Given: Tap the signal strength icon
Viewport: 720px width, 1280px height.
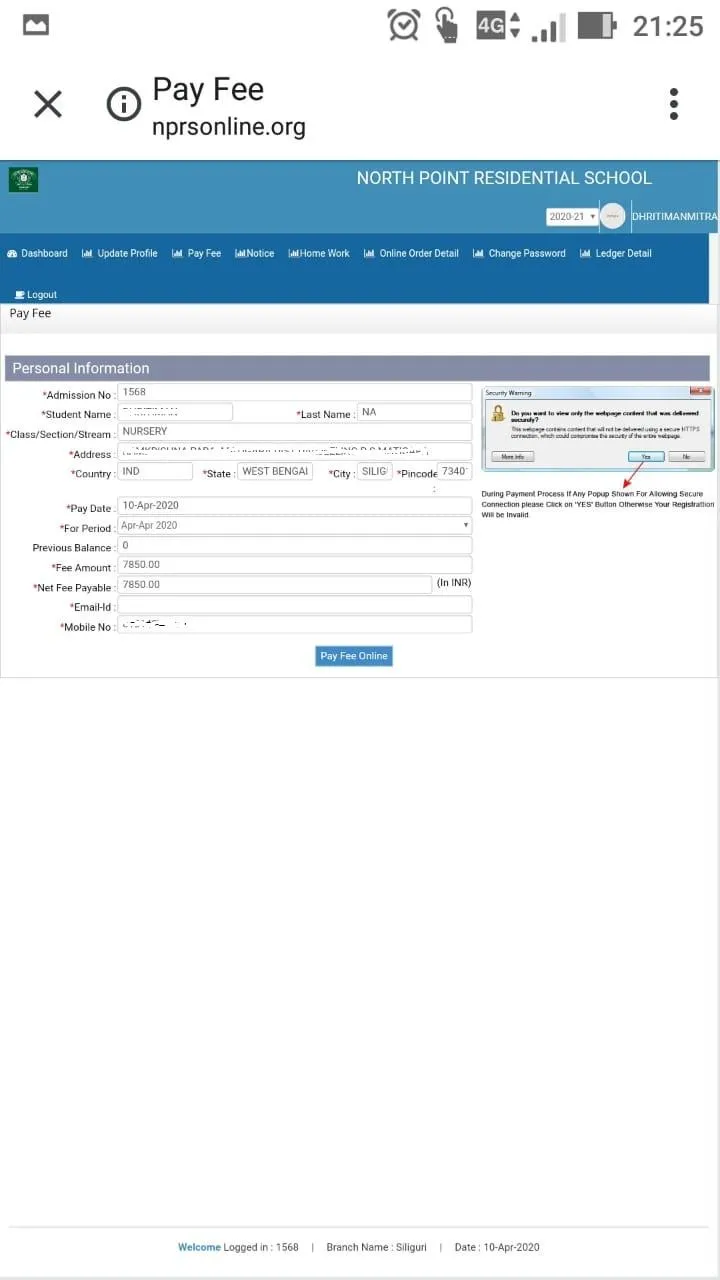Looking at the screenshot, I should pos(549,27).
